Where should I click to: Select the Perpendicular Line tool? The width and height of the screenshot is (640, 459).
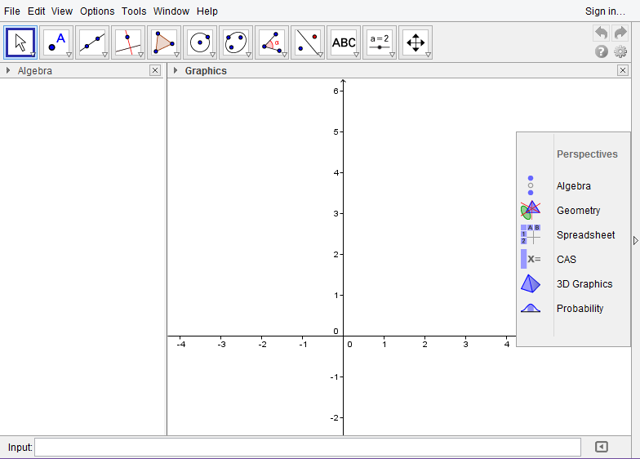tap(128, 42)
